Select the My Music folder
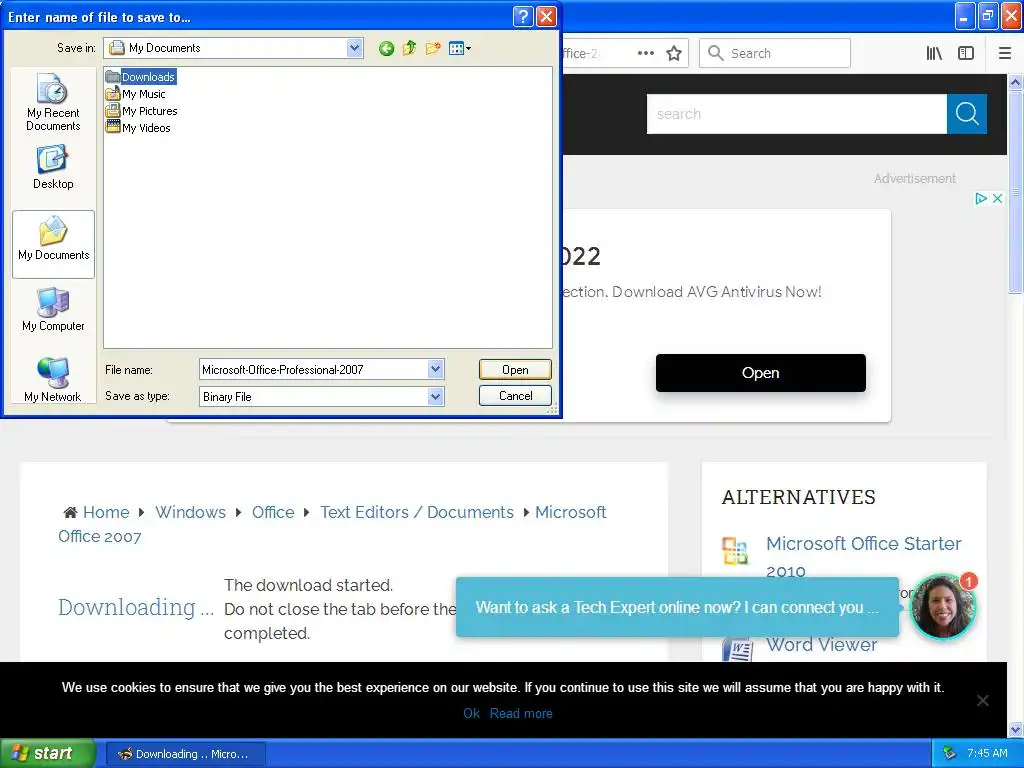 (x=136, y=94)
